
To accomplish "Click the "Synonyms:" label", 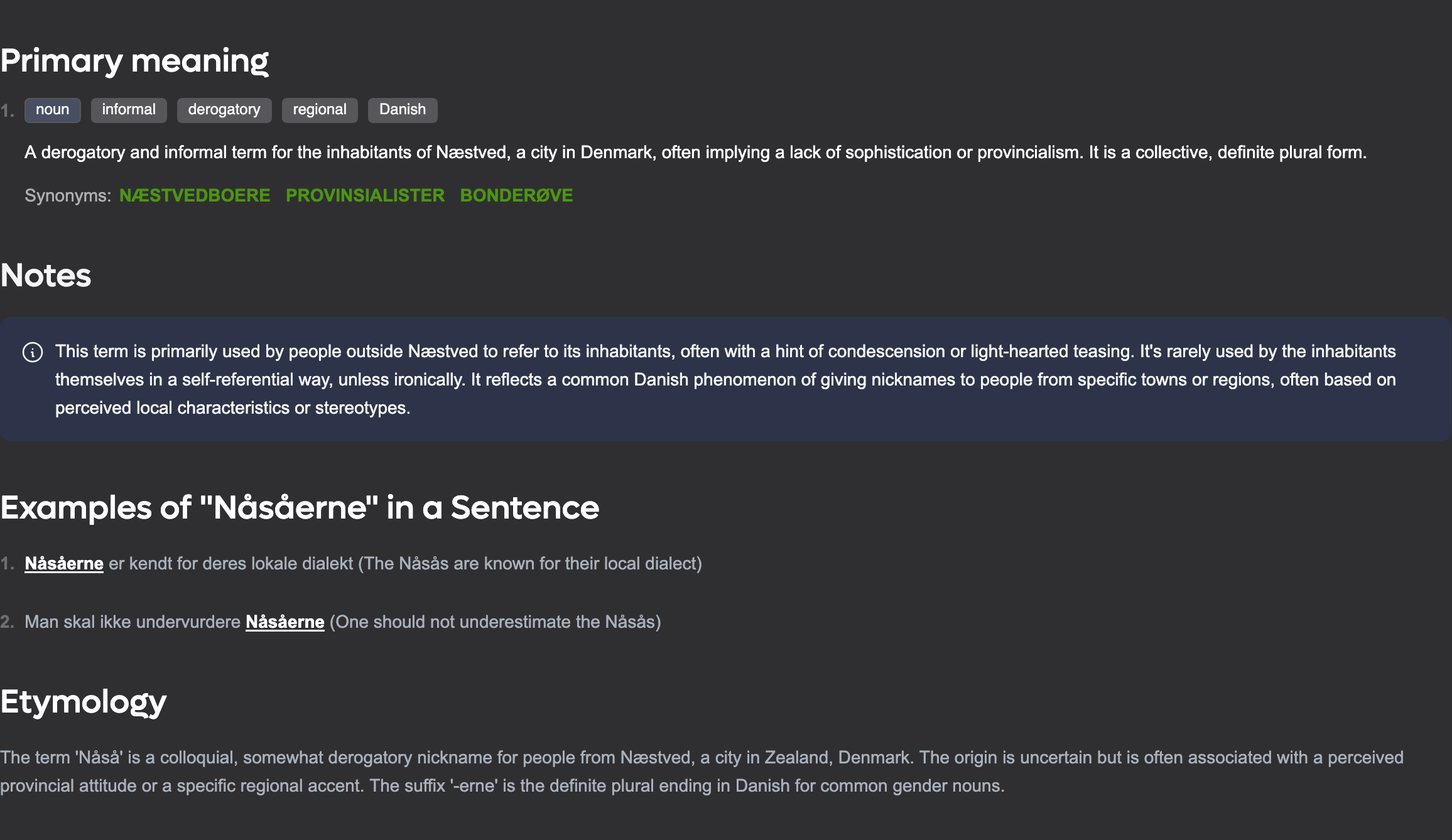I will (x=68, y=195).
